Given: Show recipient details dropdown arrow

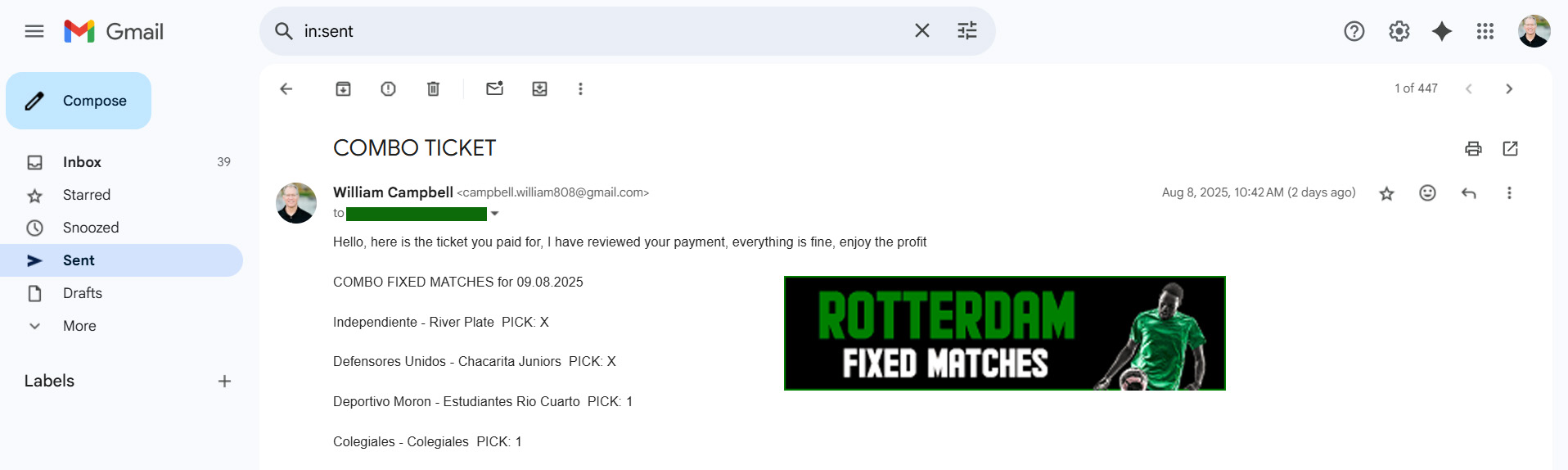Looking at the screenshot, I should (494, 214).
